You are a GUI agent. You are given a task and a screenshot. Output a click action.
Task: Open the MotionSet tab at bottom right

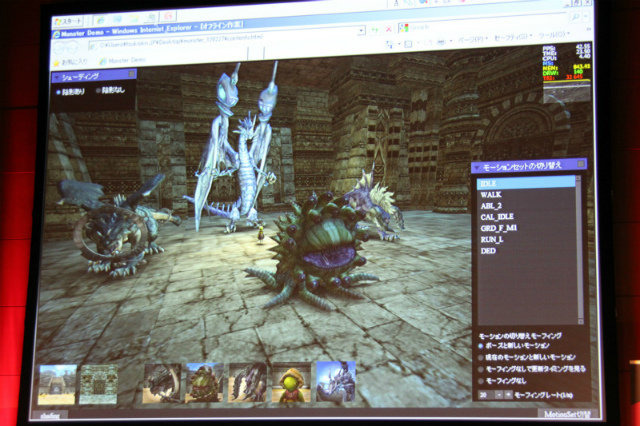click(x=567, y=414)
